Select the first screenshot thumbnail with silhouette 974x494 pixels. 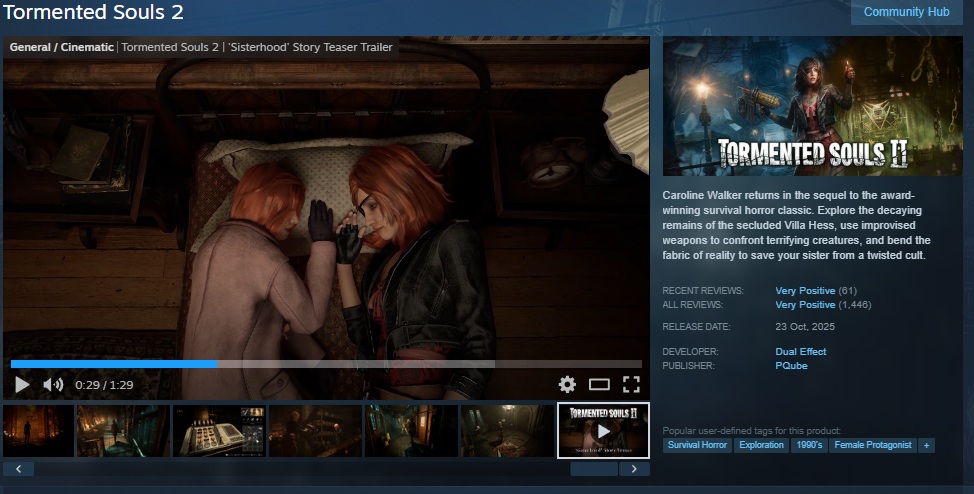coord(39,431)
